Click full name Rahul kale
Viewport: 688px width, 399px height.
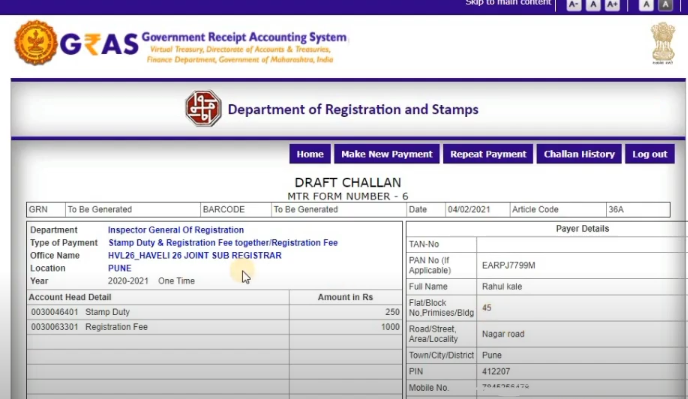point(502,287)
